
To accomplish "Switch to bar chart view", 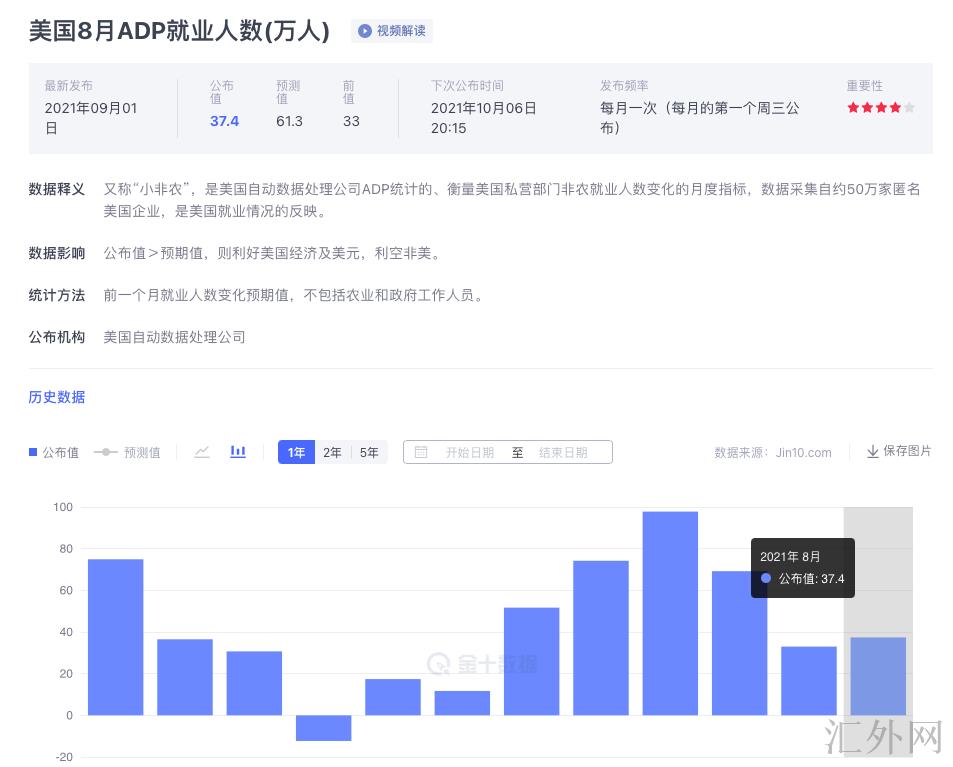I will tap(238, 452).
